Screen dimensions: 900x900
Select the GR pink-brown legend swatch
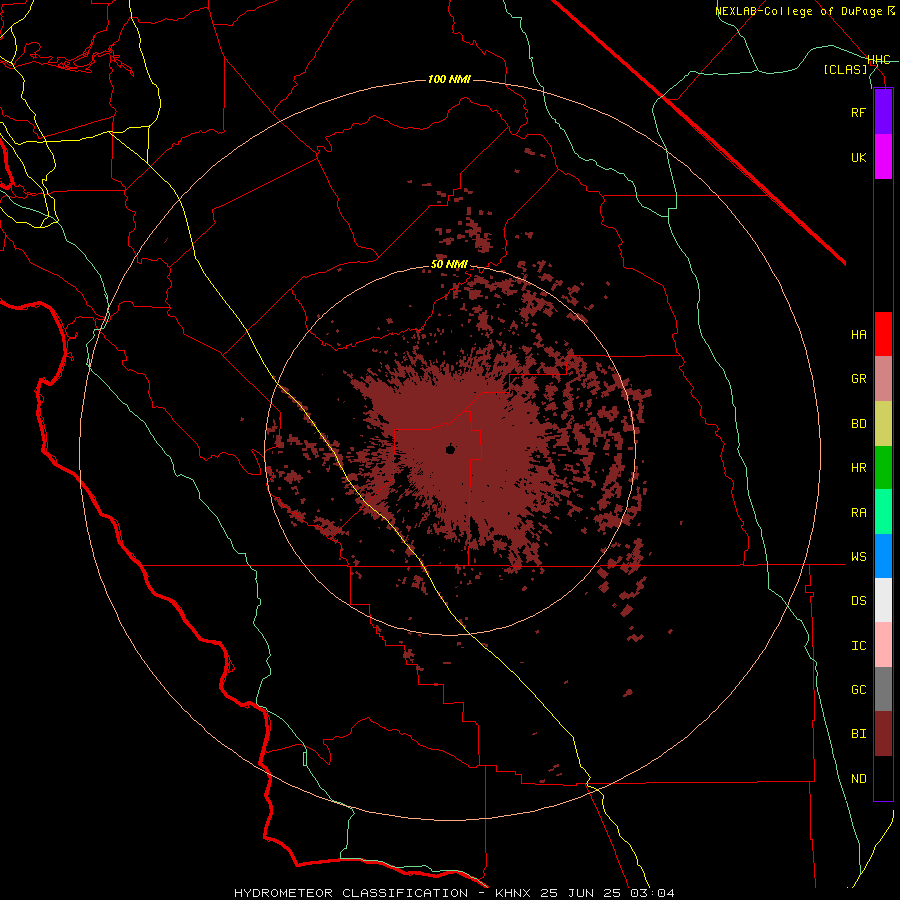pyautogui.click(x=883, y=379)
